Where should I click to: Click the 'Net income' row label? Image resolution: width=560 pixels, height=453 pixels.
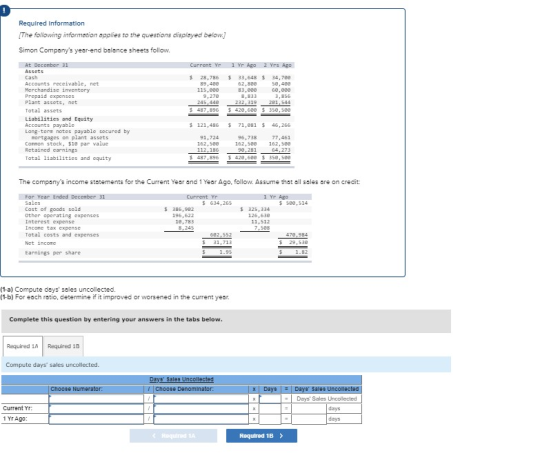40,243
